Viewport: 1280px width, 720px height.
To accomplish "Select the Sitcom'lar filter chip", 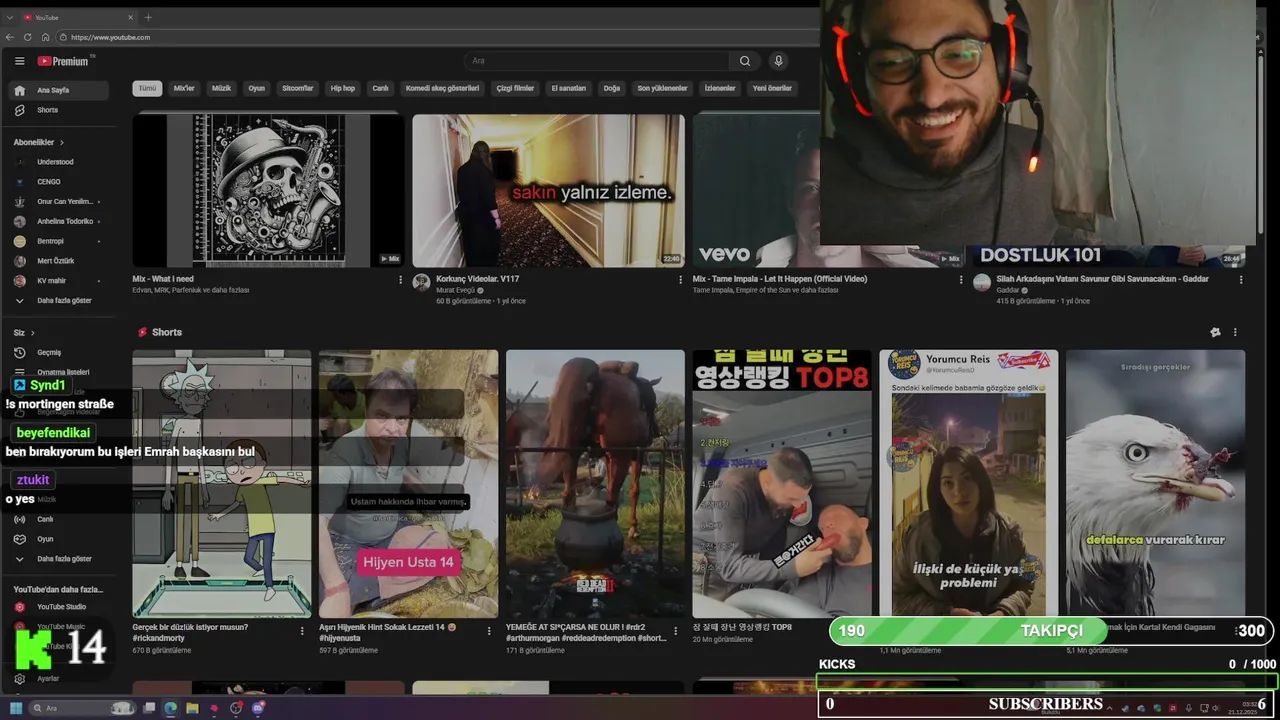I will (x=298, y=88).
